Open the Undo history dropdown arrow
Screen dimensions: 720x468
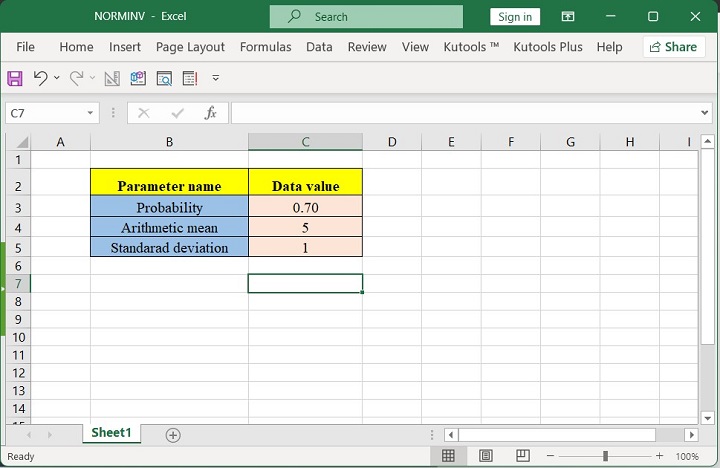point(57,78)
